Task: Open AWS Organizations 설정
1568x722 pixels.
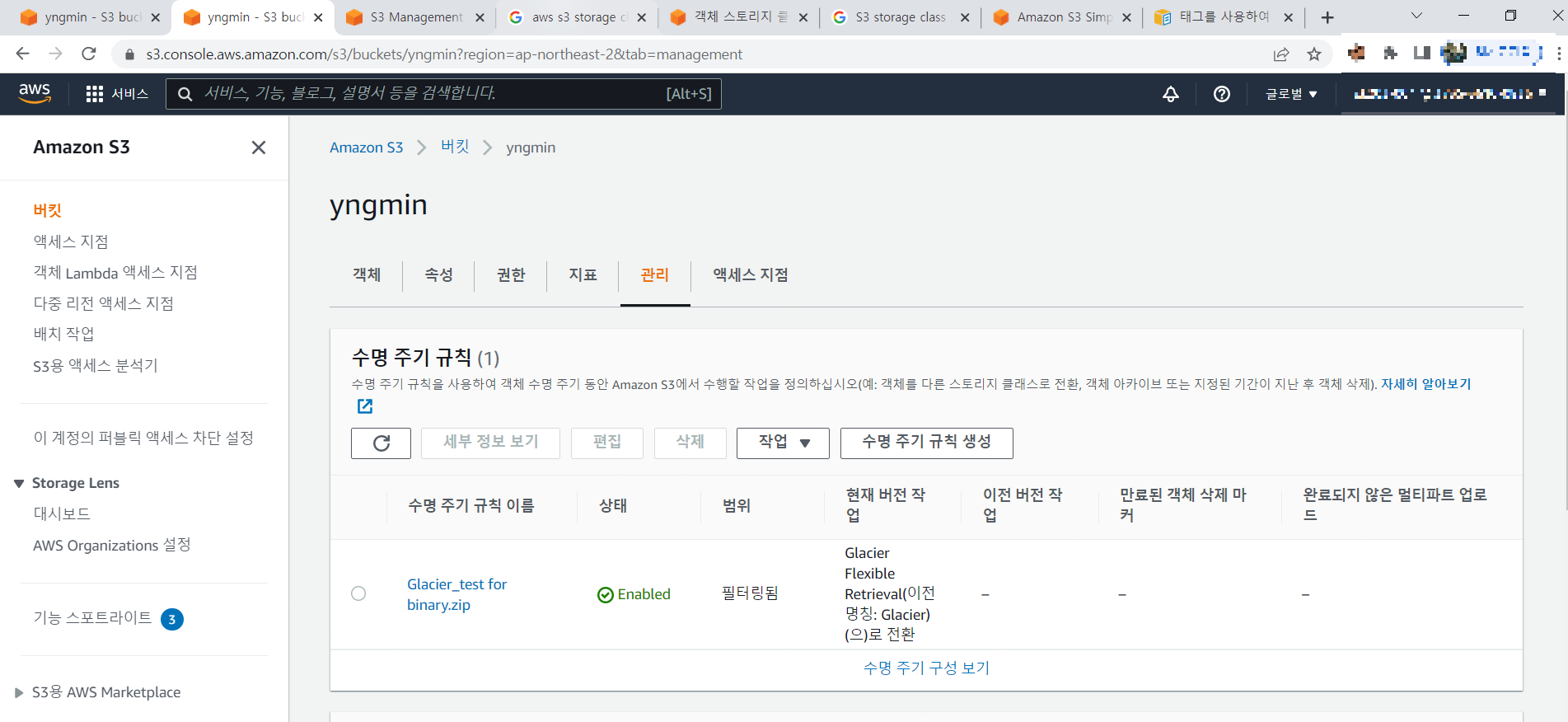Action: 111,546
